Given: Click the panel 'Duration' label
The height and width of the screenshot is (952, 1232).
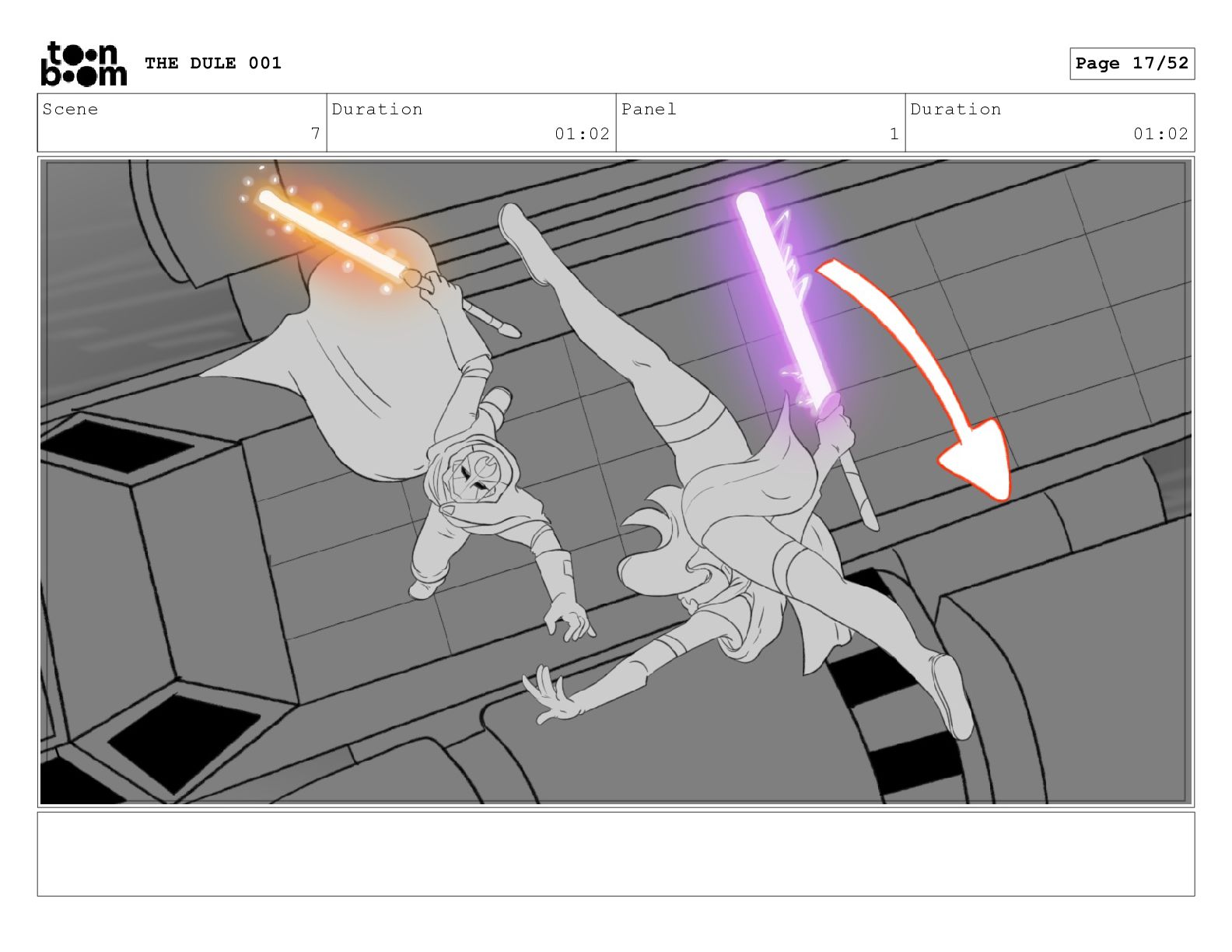Looking at the screenshot, I should [x=956, y=109].
